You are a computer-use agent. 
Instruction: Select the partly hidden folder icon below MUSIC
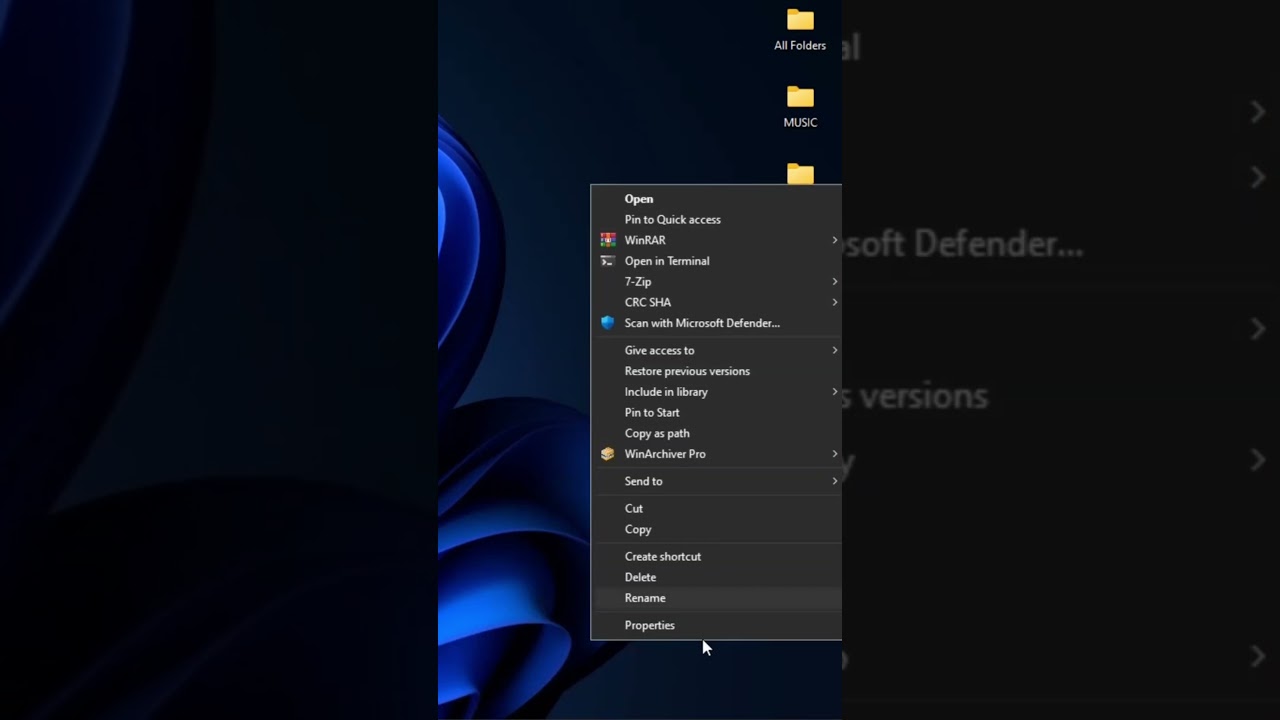click(800, 174)
